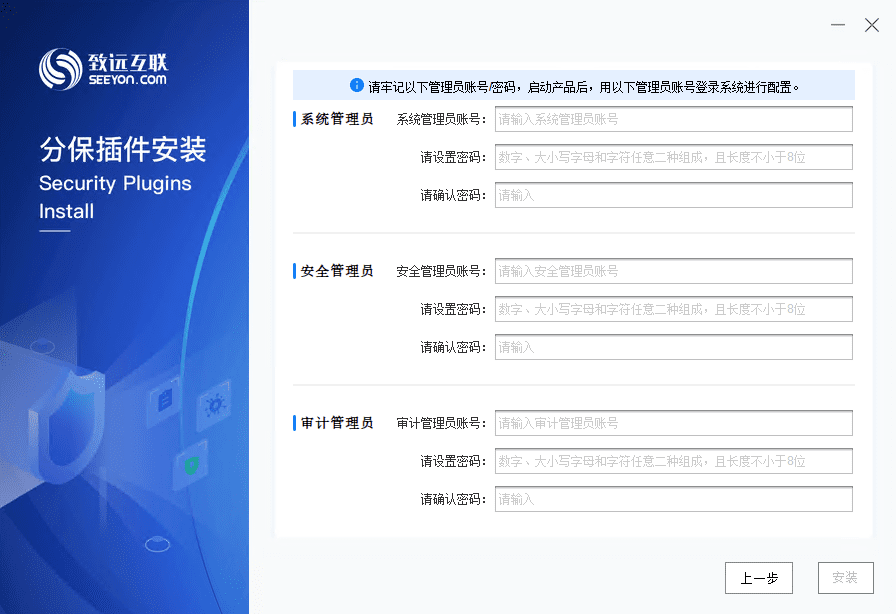Minimize the installer window

coord(838,25)
